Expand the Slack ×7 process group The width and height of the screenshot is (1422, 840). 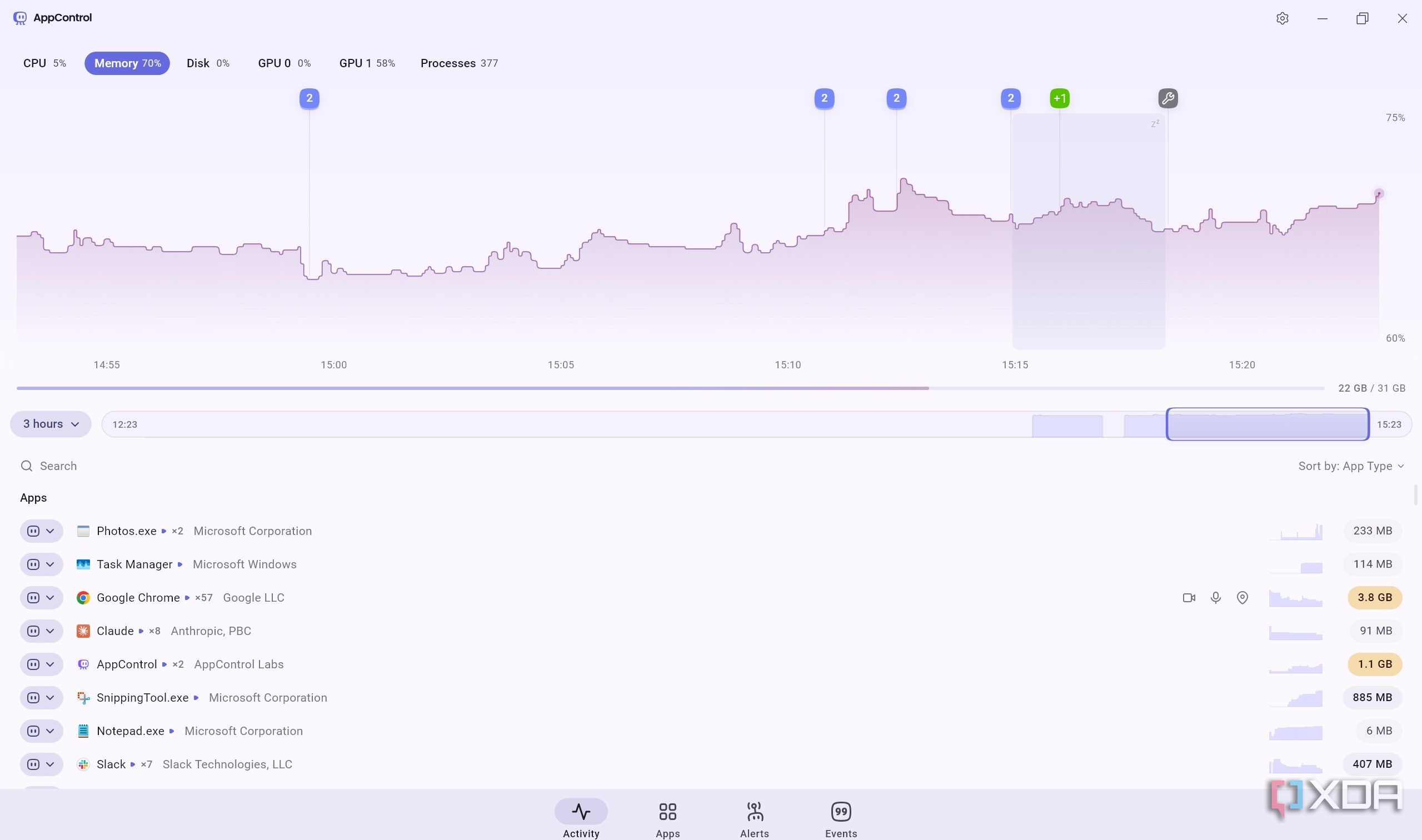coord(133,764)
